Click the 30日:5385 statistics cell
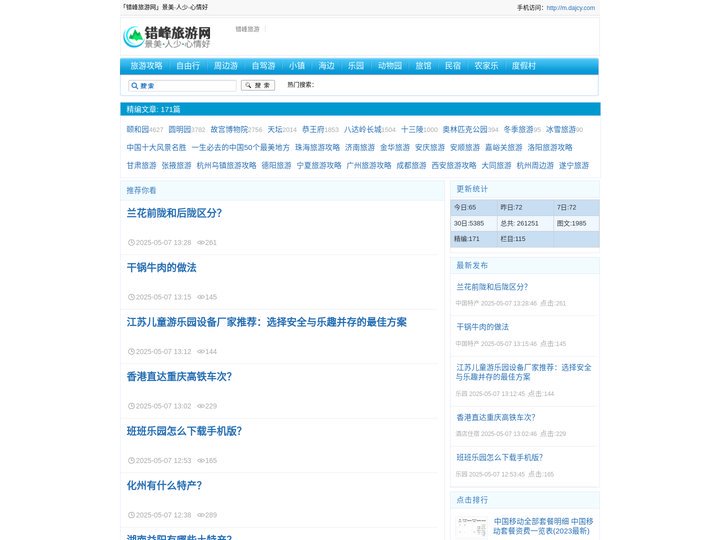The height and width of the screenshot is (540, 720). [x=473, y=223]
